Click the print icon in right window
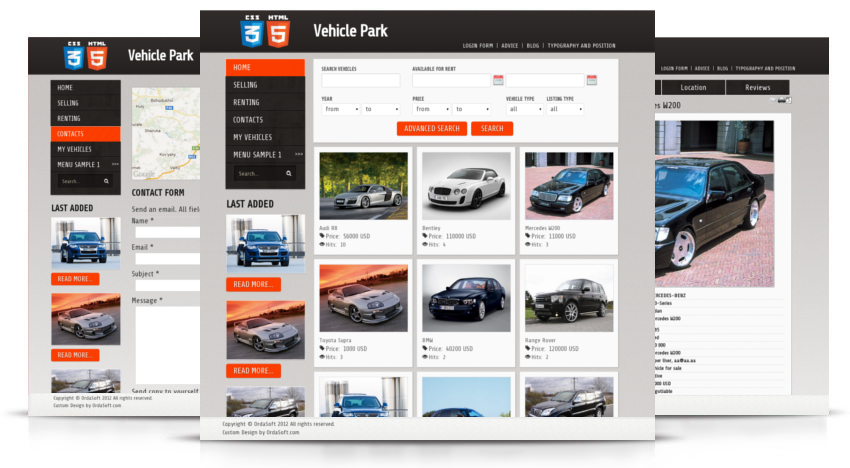Viewport: 850px width, 468px height. [x=781, y=100]
